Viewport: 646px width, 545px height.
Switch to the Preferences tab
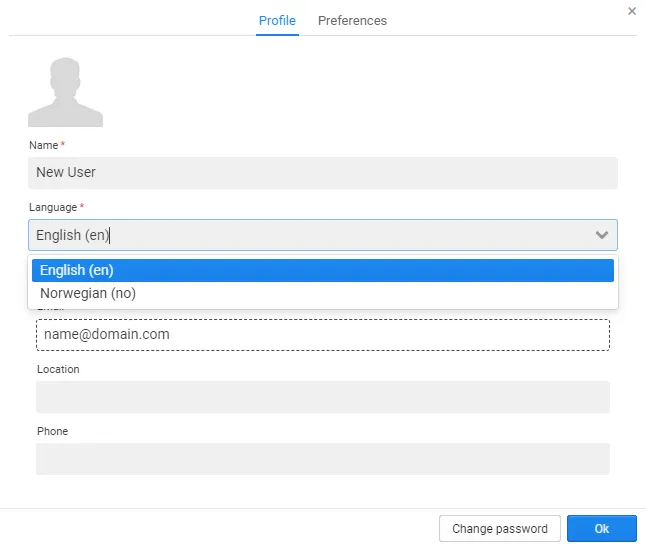click(x=352, y=20)
